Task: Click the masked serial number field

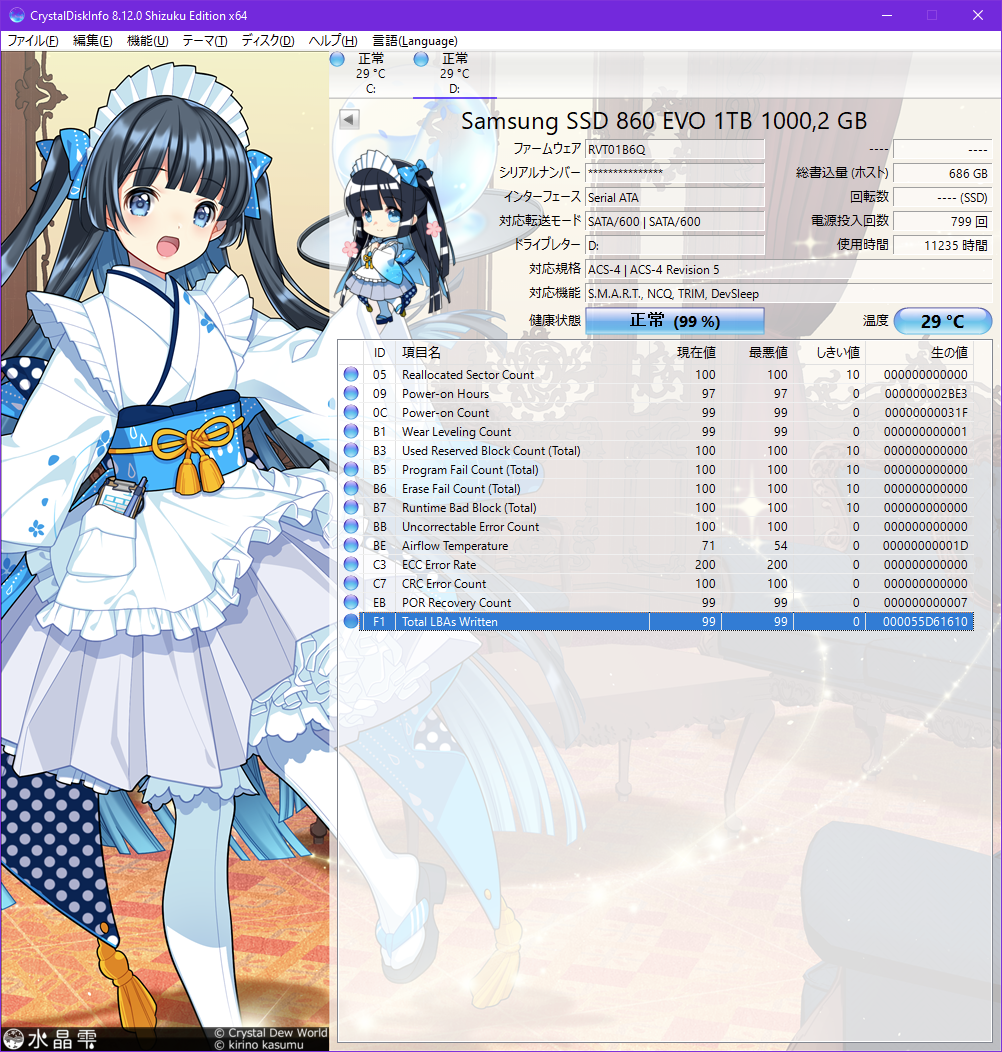Action: tap(674, 173)
